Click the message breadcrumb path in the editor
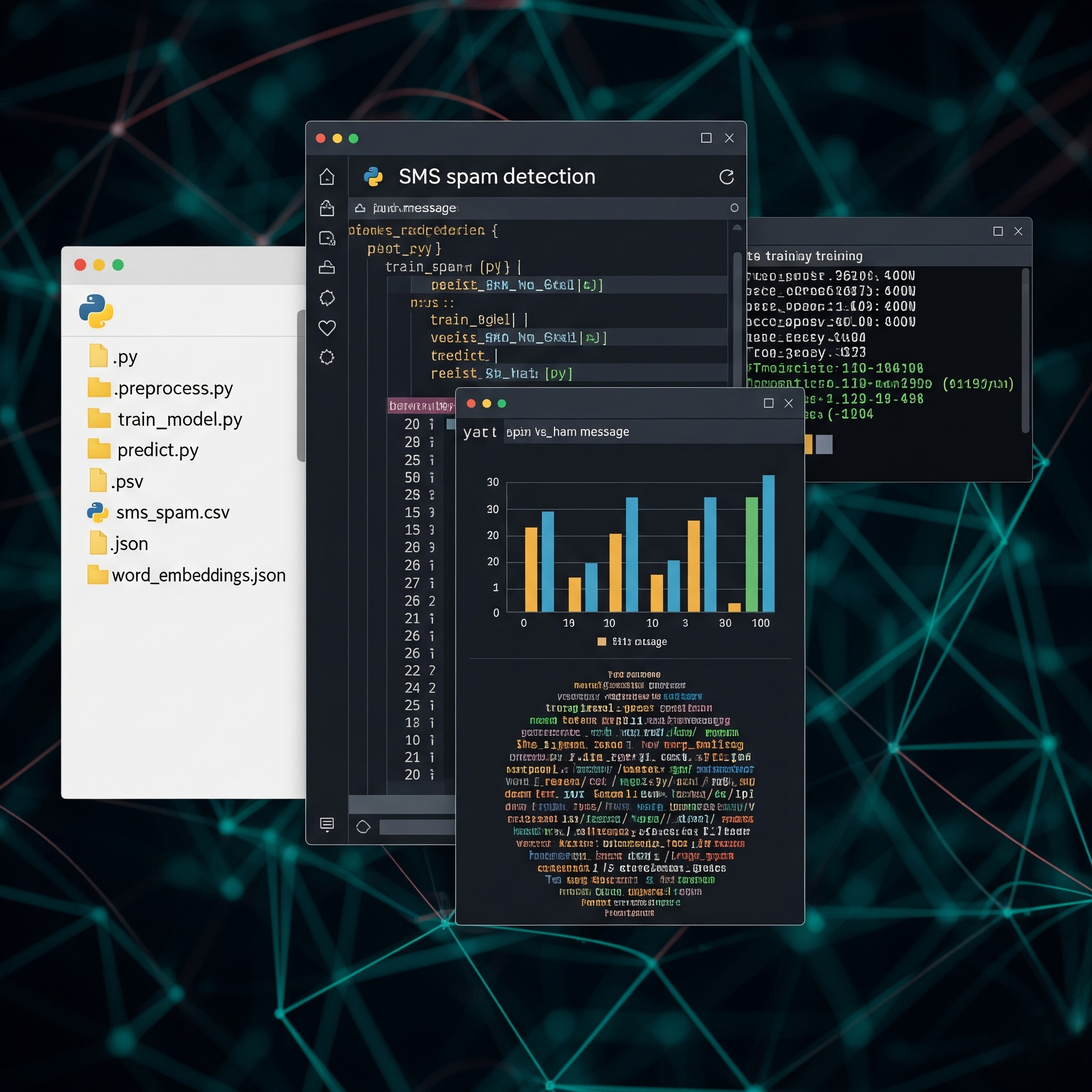The height and width of the screenshot is (1092, 1092). (x=414, y=208)
